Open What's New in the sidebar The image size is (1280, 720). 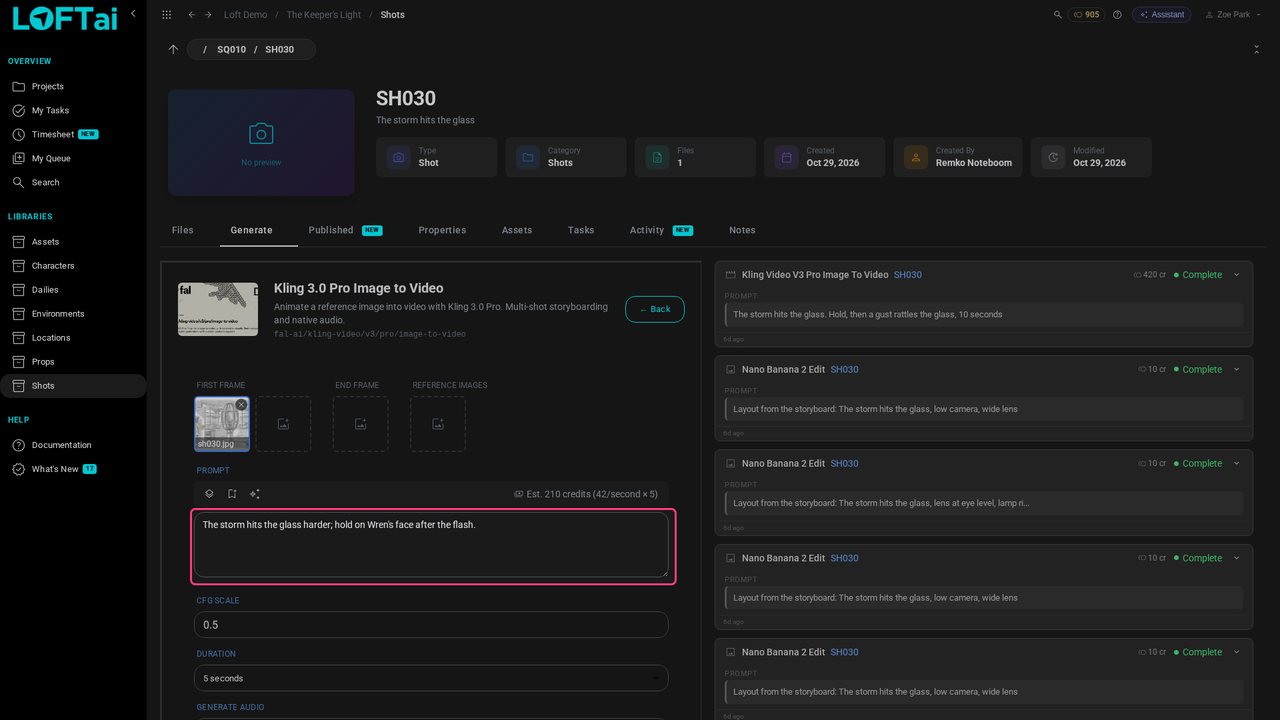73,469
